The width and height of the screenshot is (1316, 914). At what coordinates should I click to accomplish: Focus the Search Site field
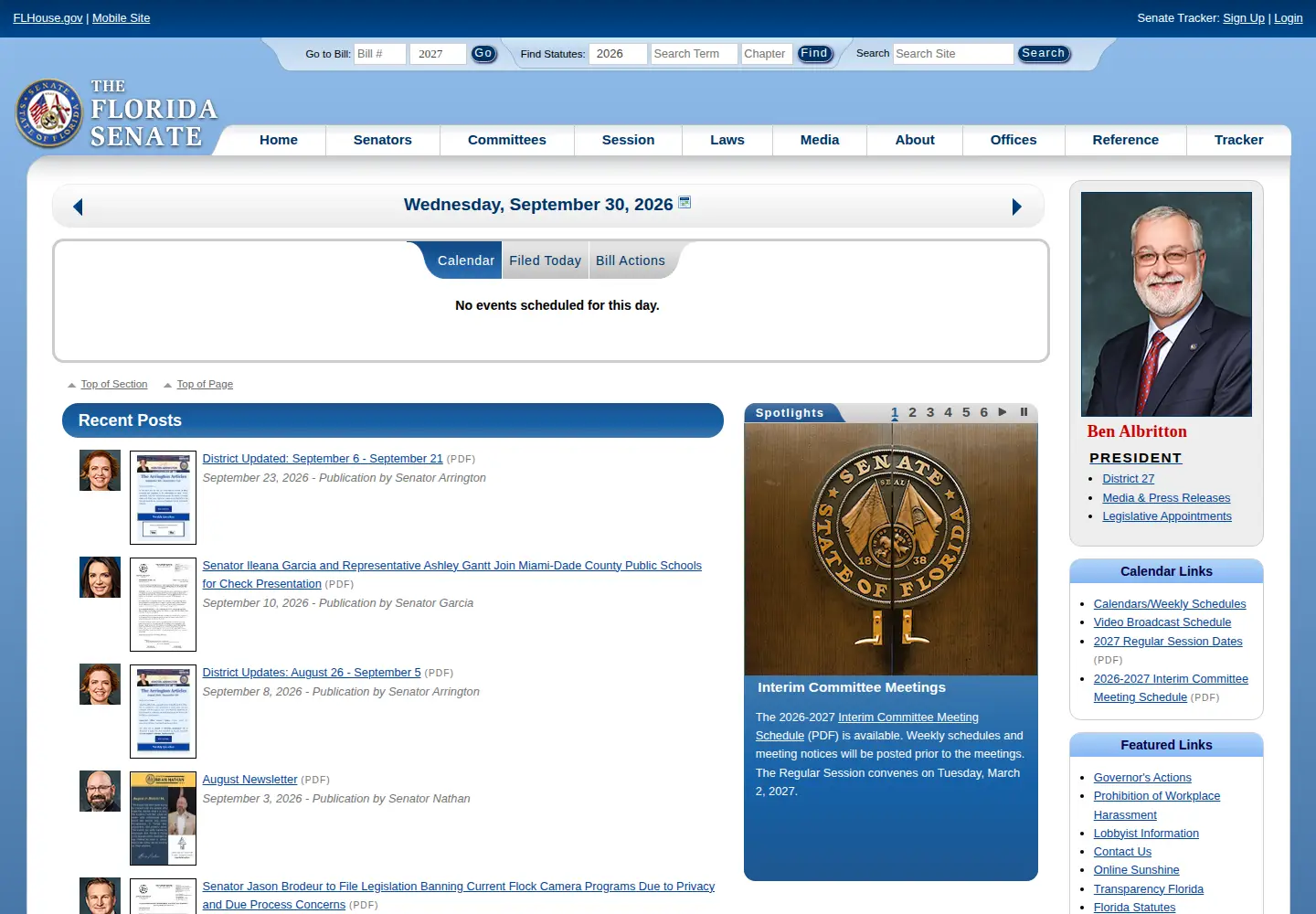(953, 54)
